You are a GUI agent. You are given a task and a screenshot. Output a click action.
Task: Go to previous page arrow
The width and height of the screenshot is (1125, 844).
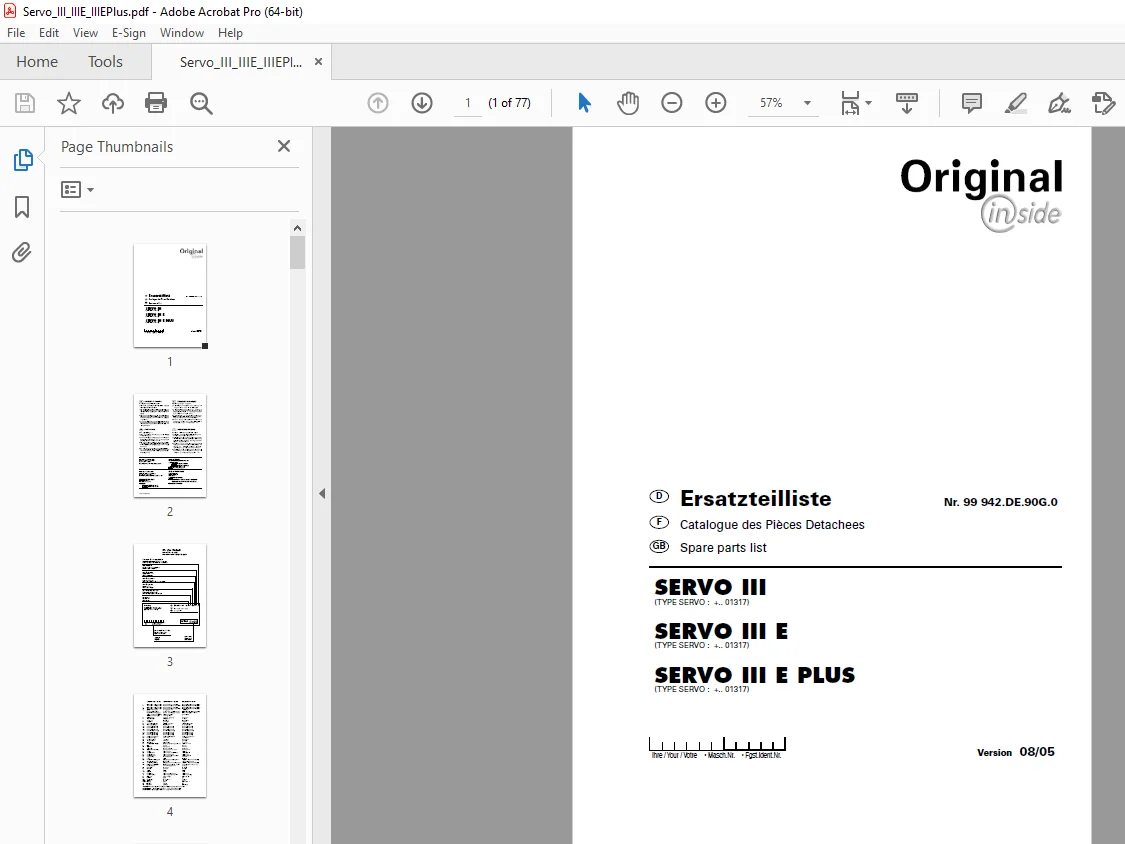coord(378,103)
